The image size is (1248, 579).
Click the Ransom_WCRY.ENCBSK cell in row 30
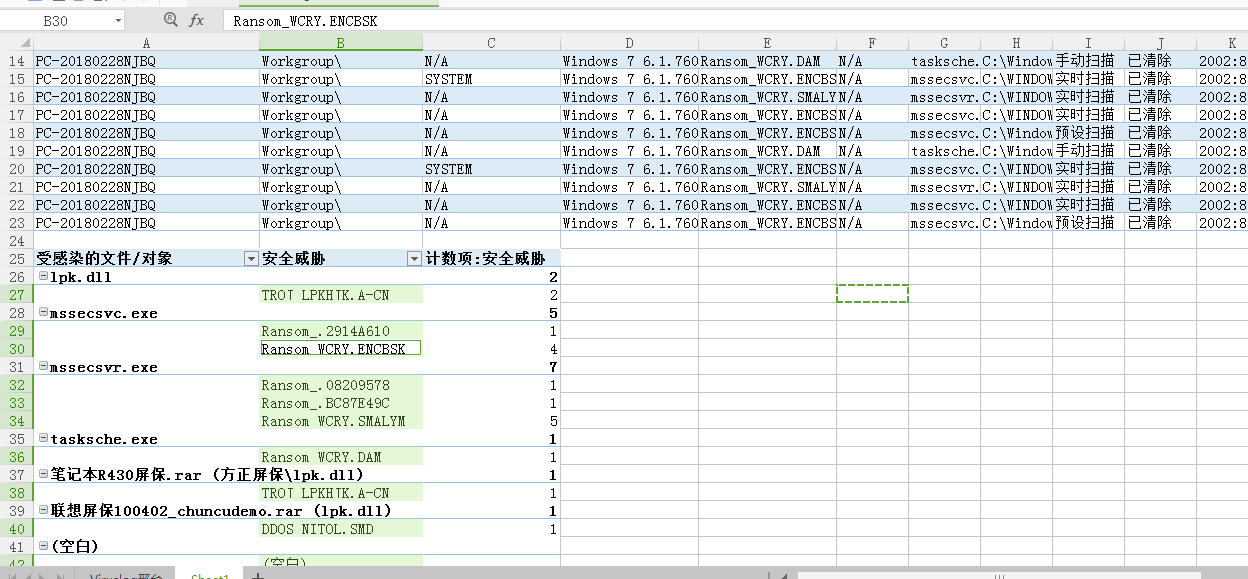coord(341,349)
